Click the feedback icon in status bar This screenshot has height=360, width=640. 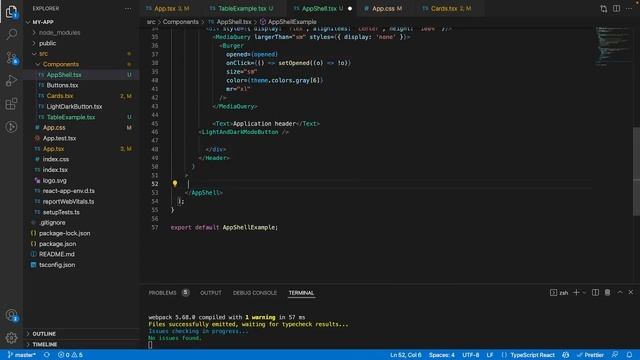(615, 355)
